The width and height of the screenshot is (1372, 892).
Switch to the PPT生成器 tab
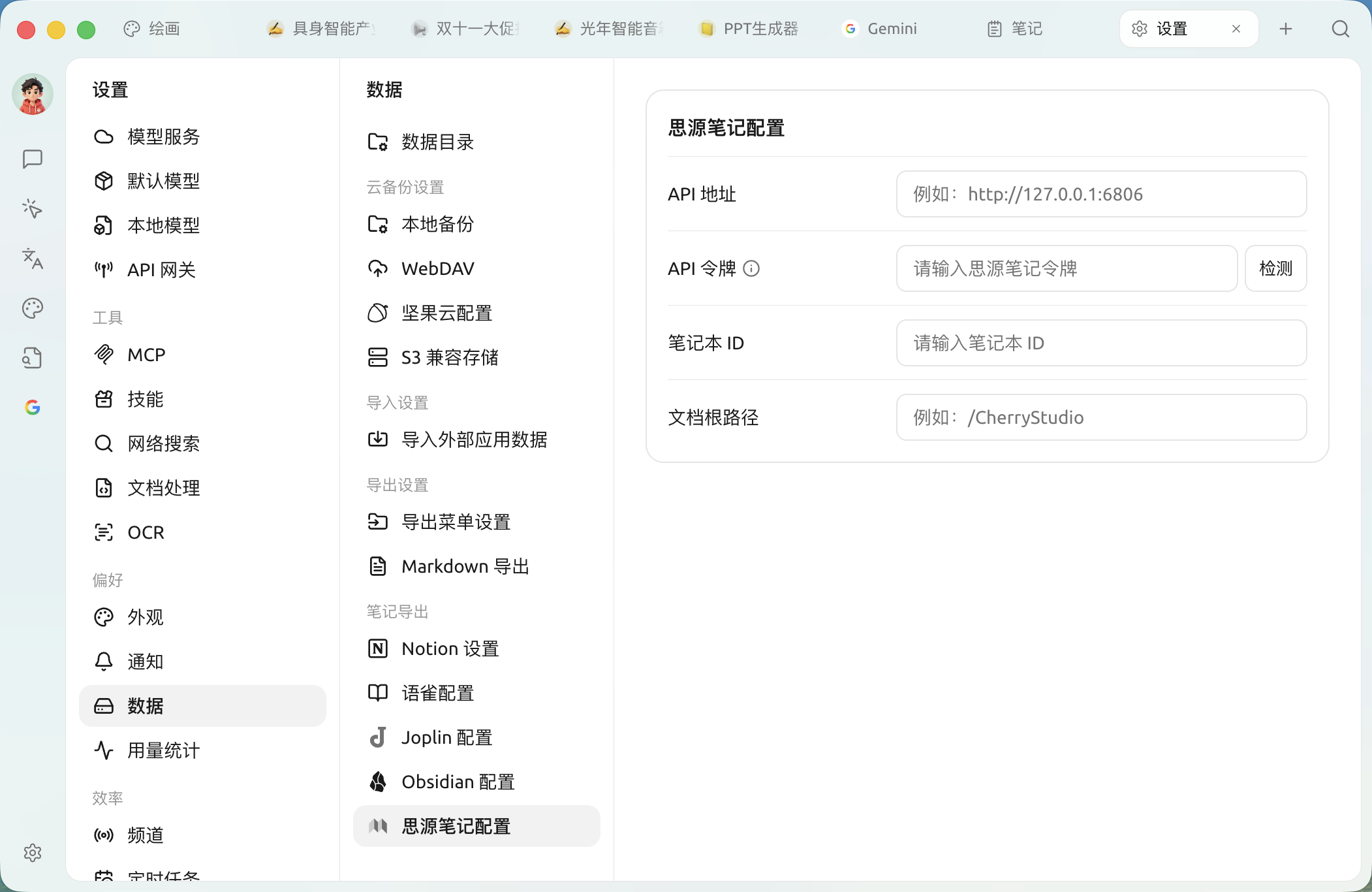(749, 29)
